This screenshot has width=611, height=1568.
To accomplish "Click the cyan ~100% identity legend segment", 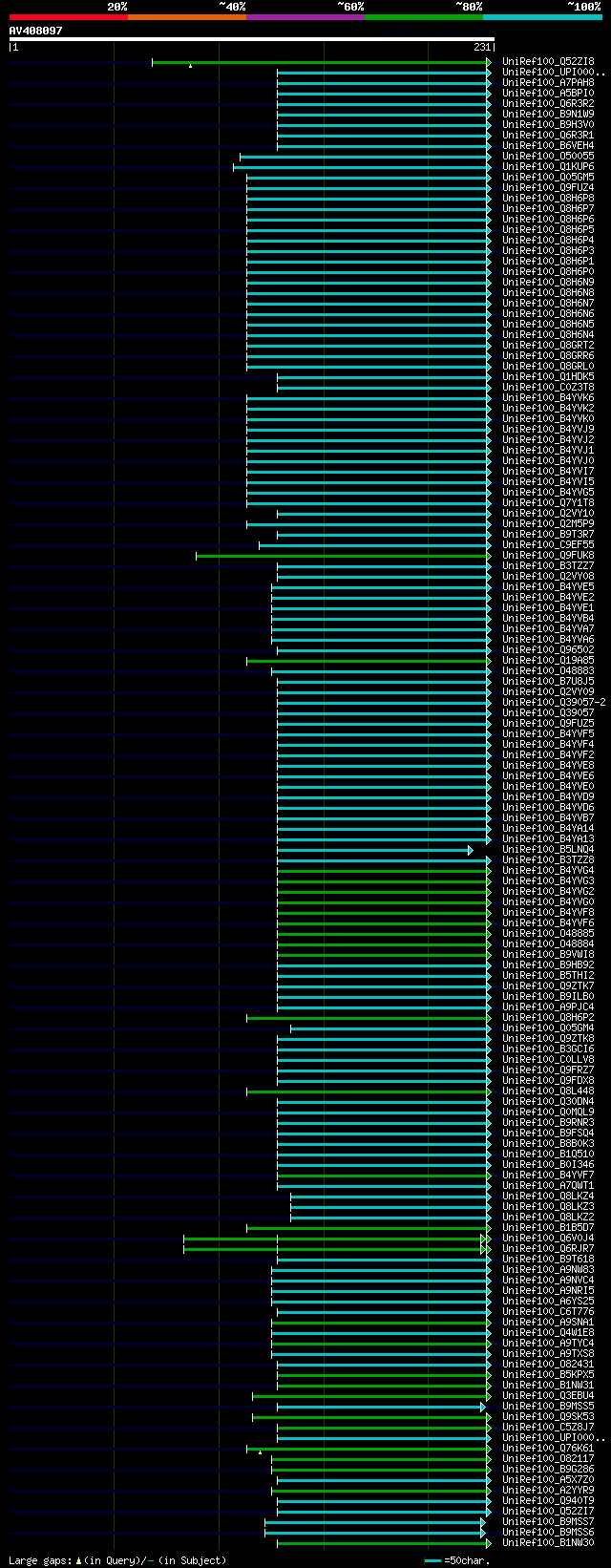I will [x=542, y=17].
